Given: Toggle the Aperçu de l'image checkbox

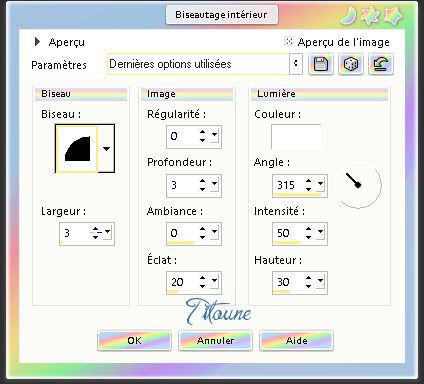Looking at the screenshot, I should click(x=289, y=41).
